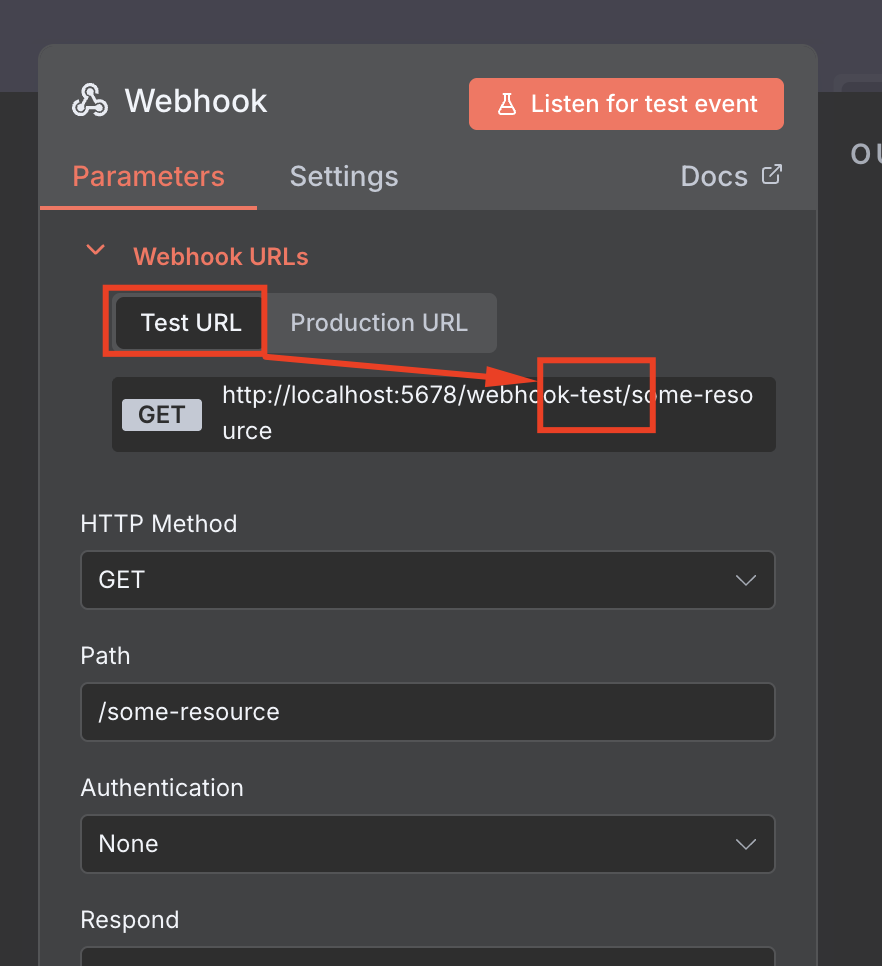Switch to the Parameters tab
Viewport: 882px width, 966px height.
pos(148,177)
